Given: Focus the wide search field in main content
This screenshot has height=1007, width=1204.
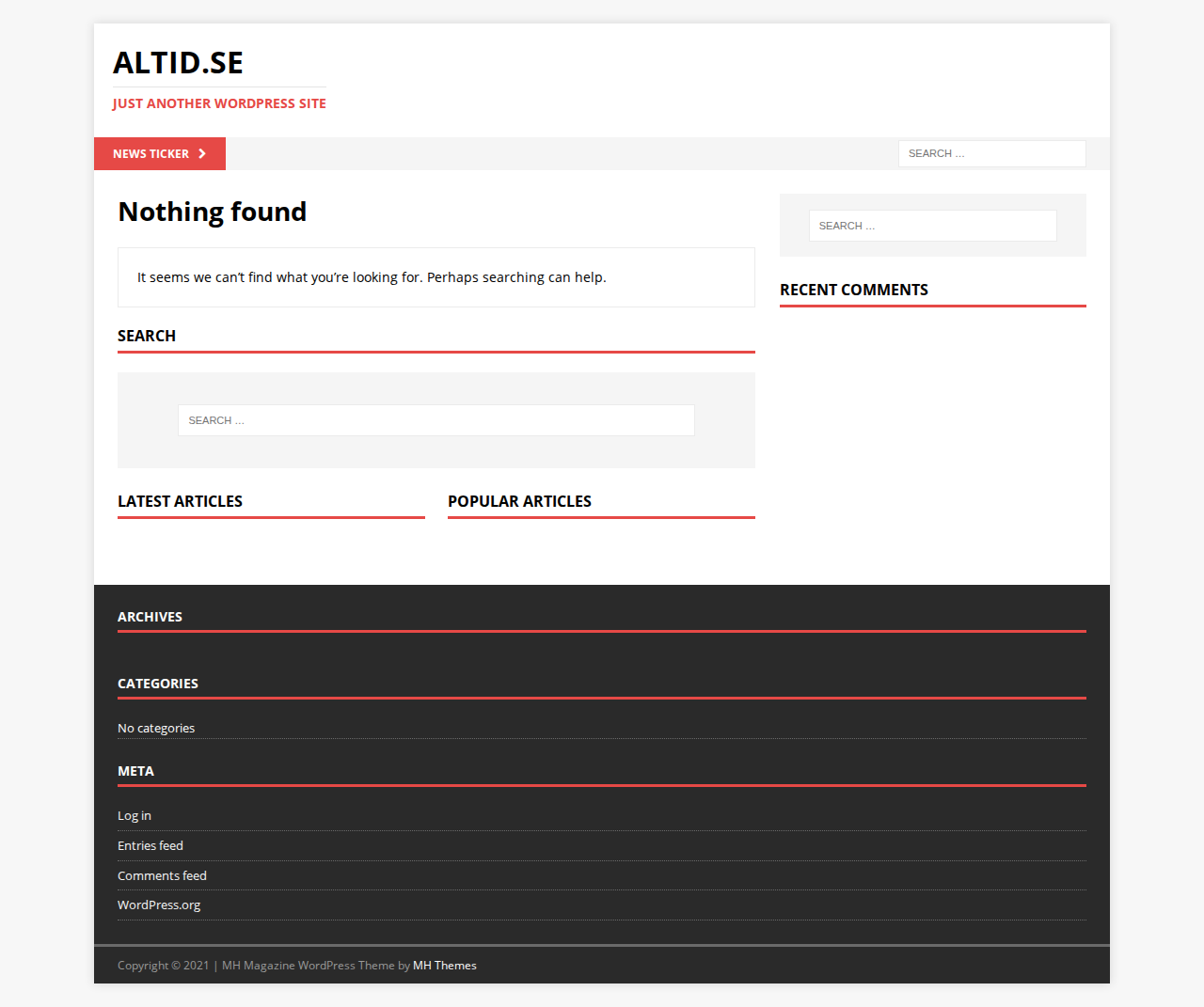Looking at the screenshot, I should click(x=436, y=420).
